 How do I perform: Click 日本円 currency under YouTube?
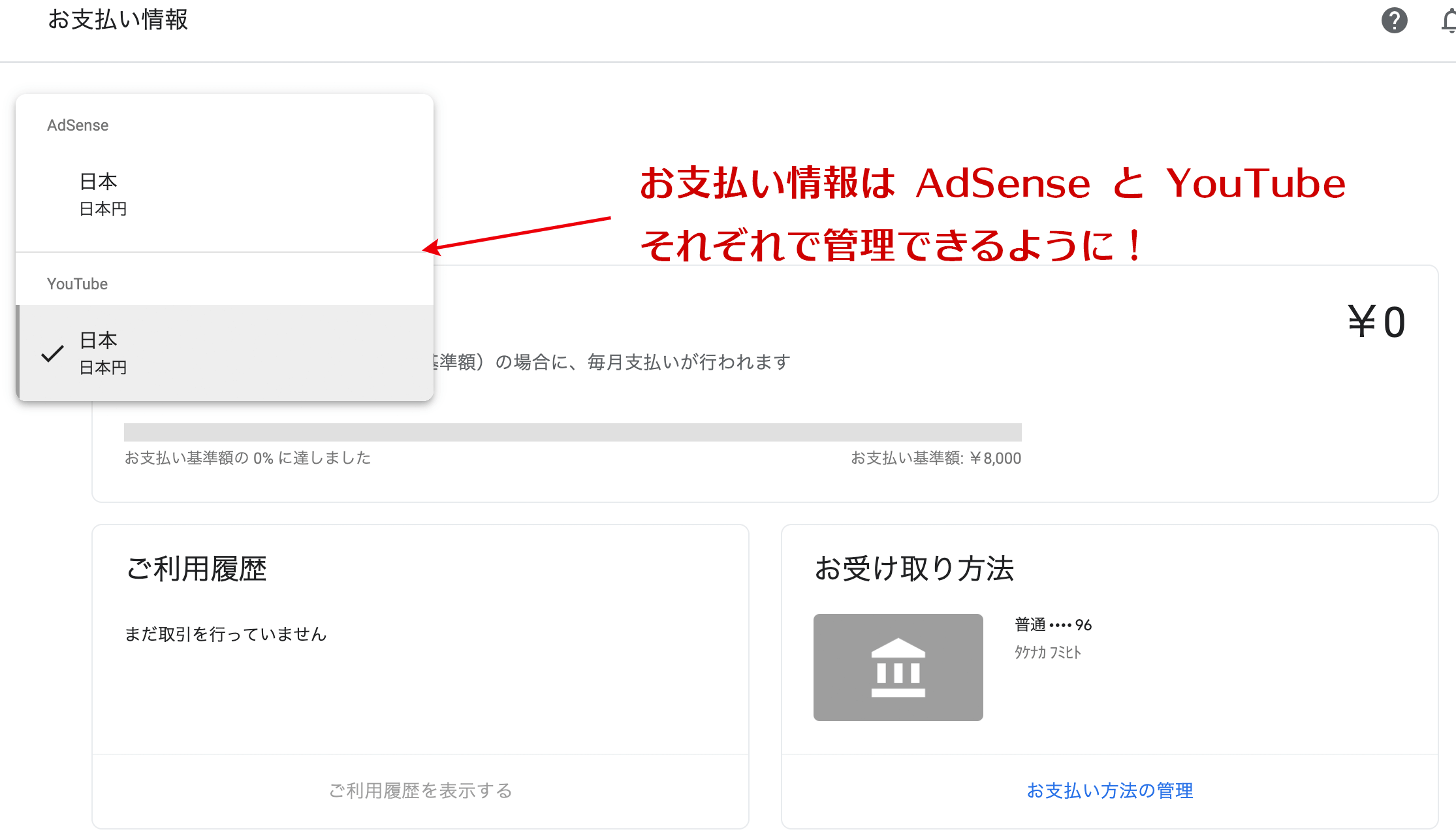point(103,368)
